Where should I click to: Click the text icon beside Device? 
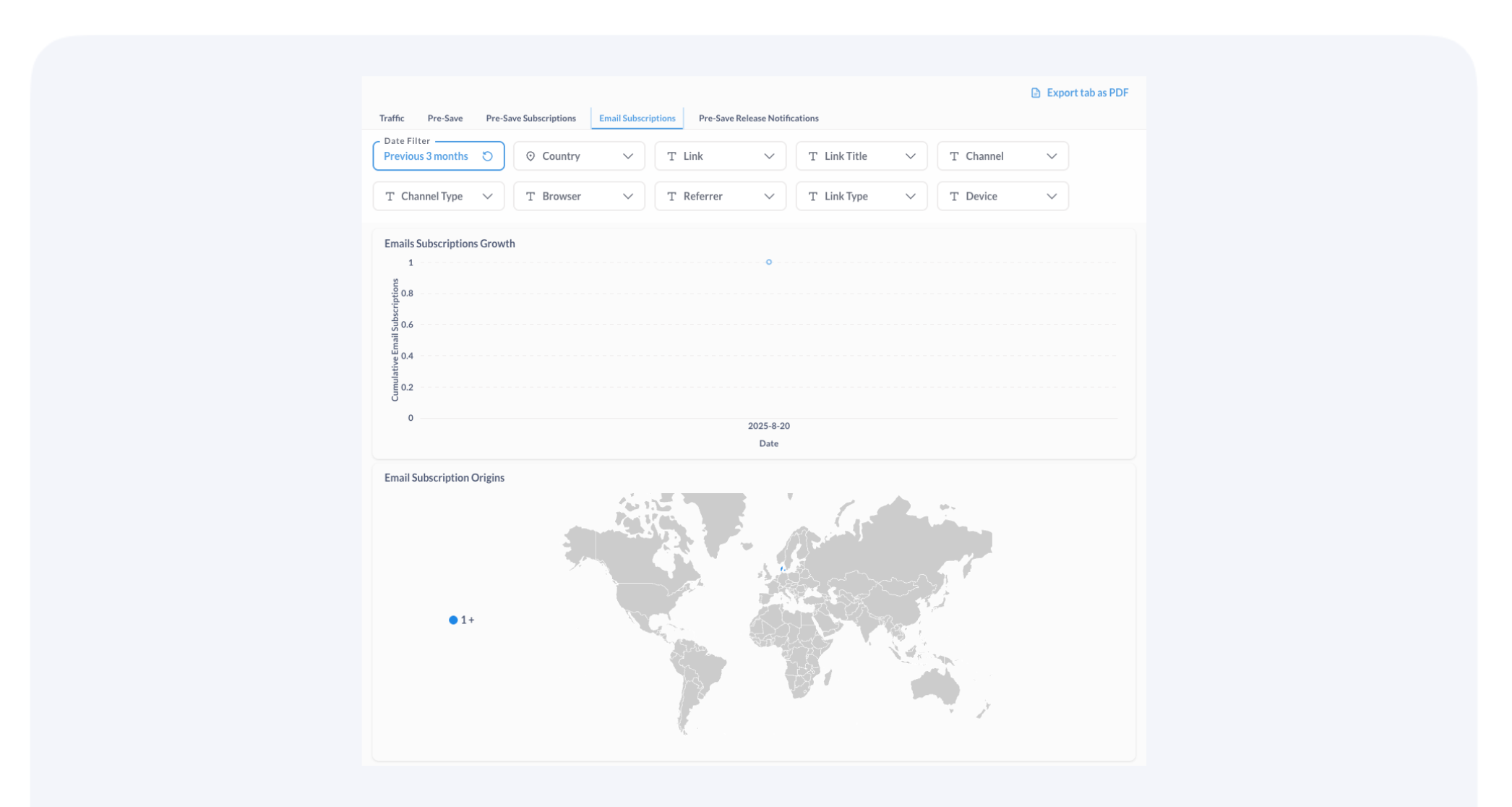pos(954,196)
